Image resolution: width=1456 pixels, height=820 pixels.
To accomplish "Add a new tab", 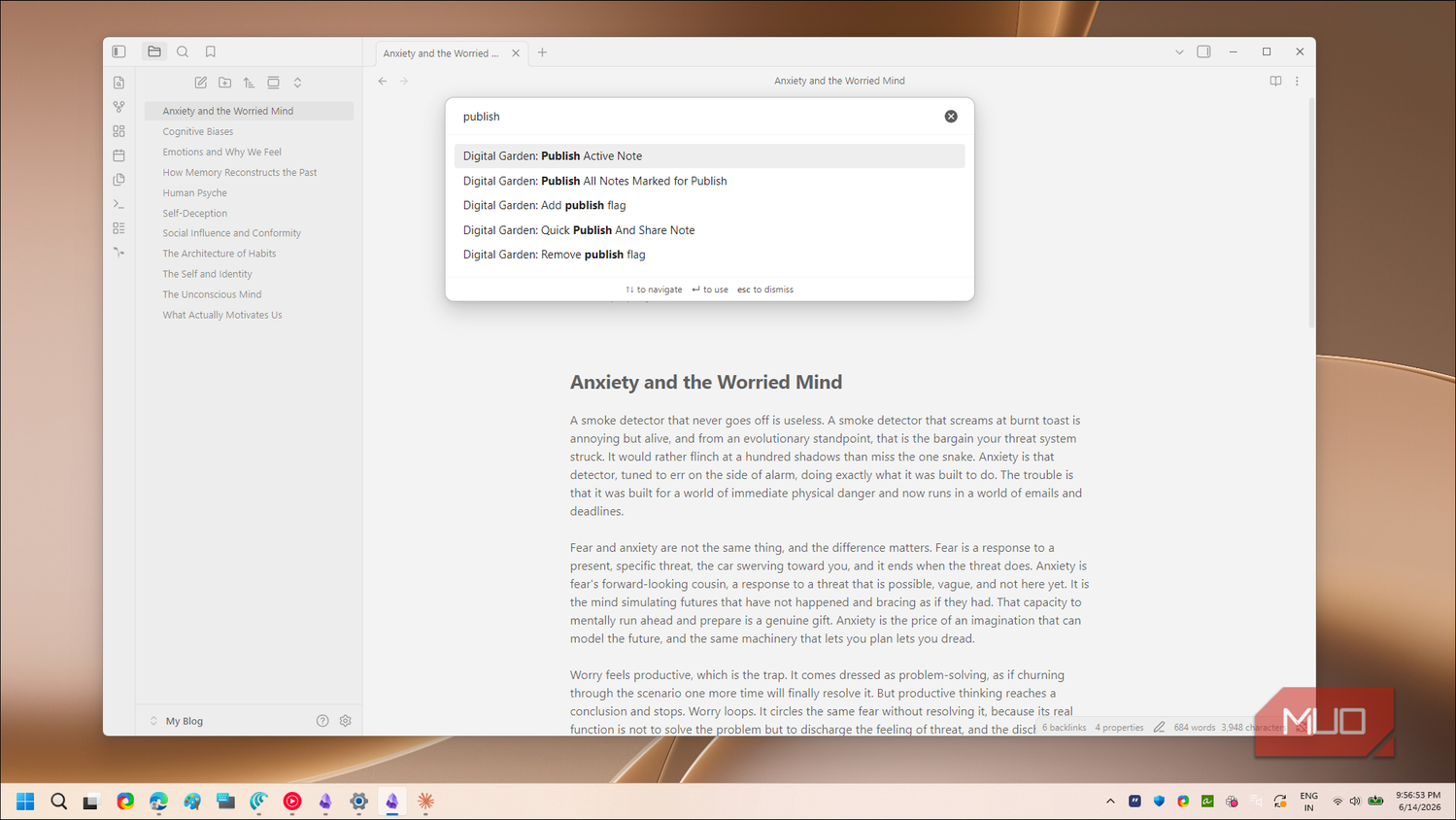I will coord(542,52).
